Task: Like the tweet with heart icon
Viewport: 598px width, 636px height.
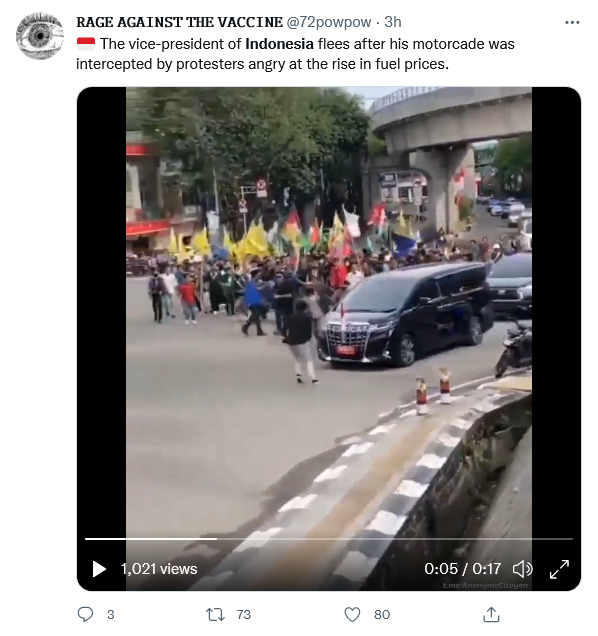Action: coord(352,615)
